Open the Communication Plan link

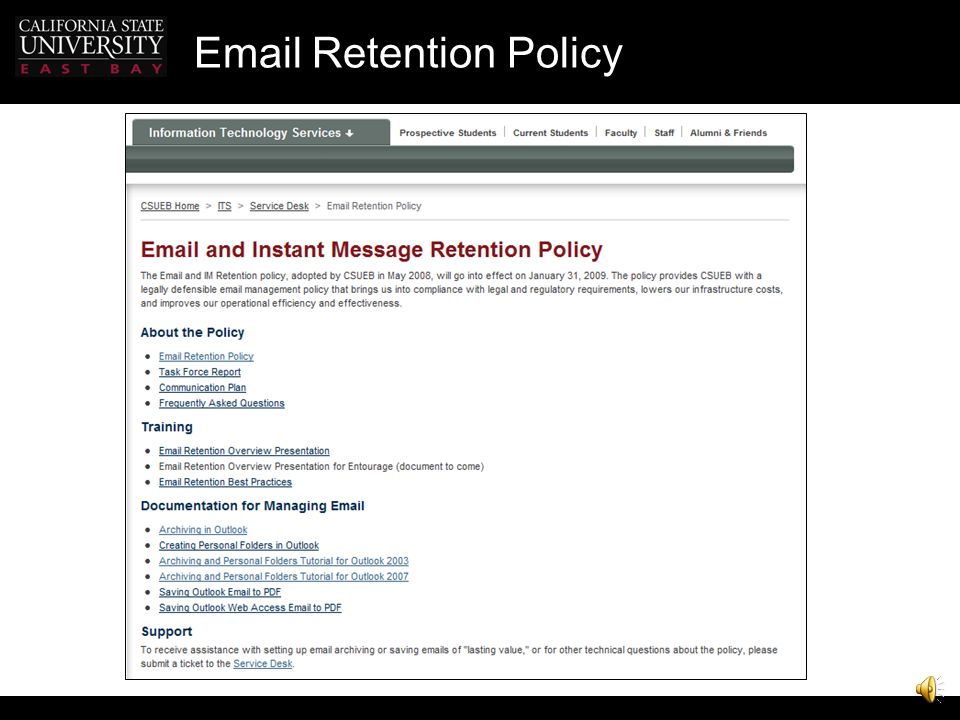[202, 388]
